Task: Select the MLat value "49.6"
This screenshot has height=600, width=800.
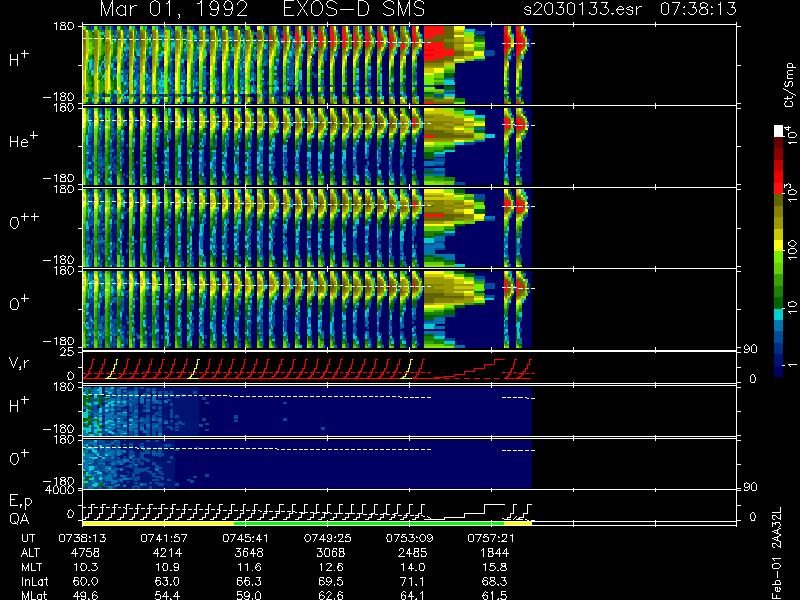Action: pyautogui.click(x=85, y=595)
